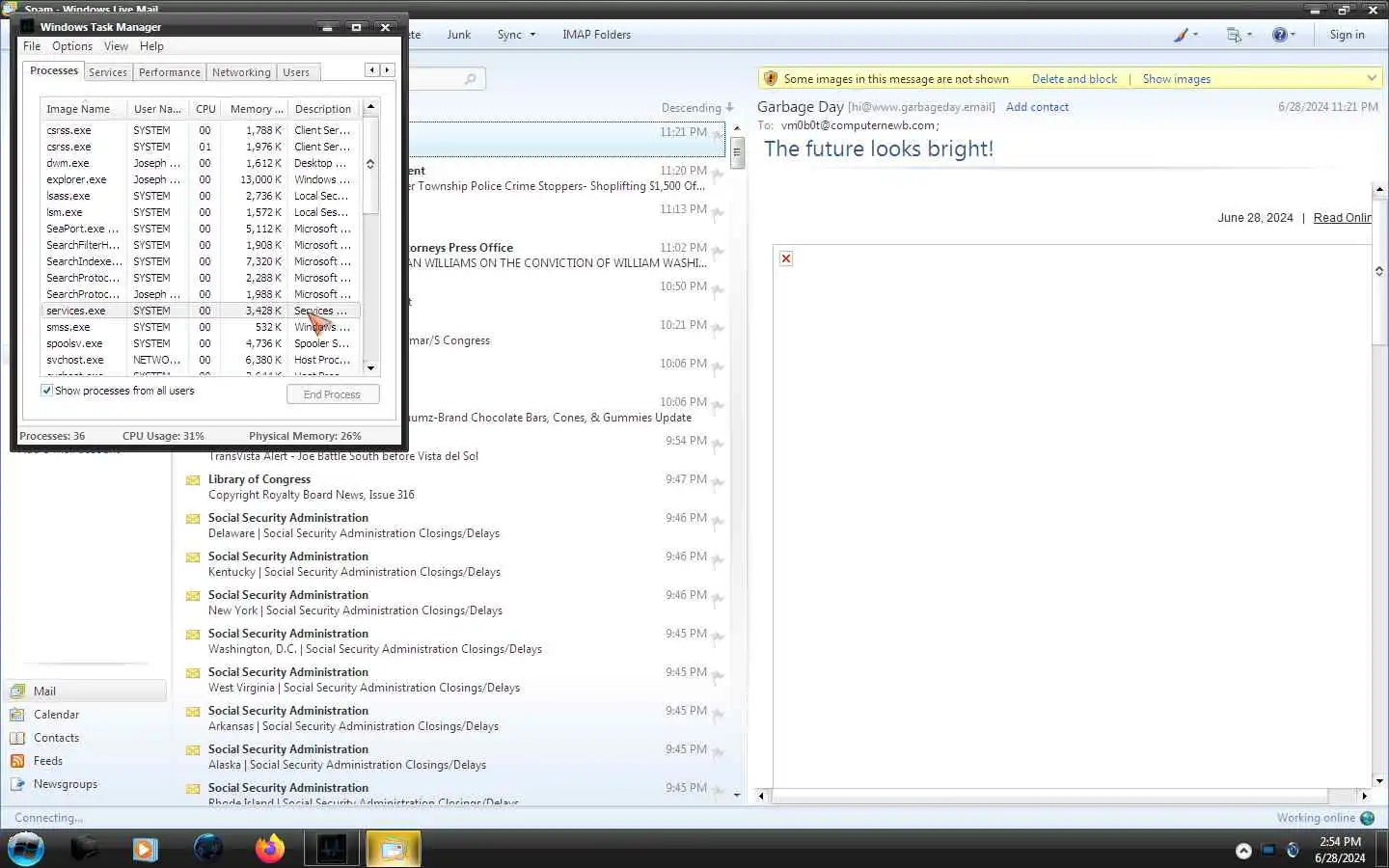Viewport: 1389px width, 868px height.
Task: Toggle the Descending sort order arrow
Action: [729, 108]
